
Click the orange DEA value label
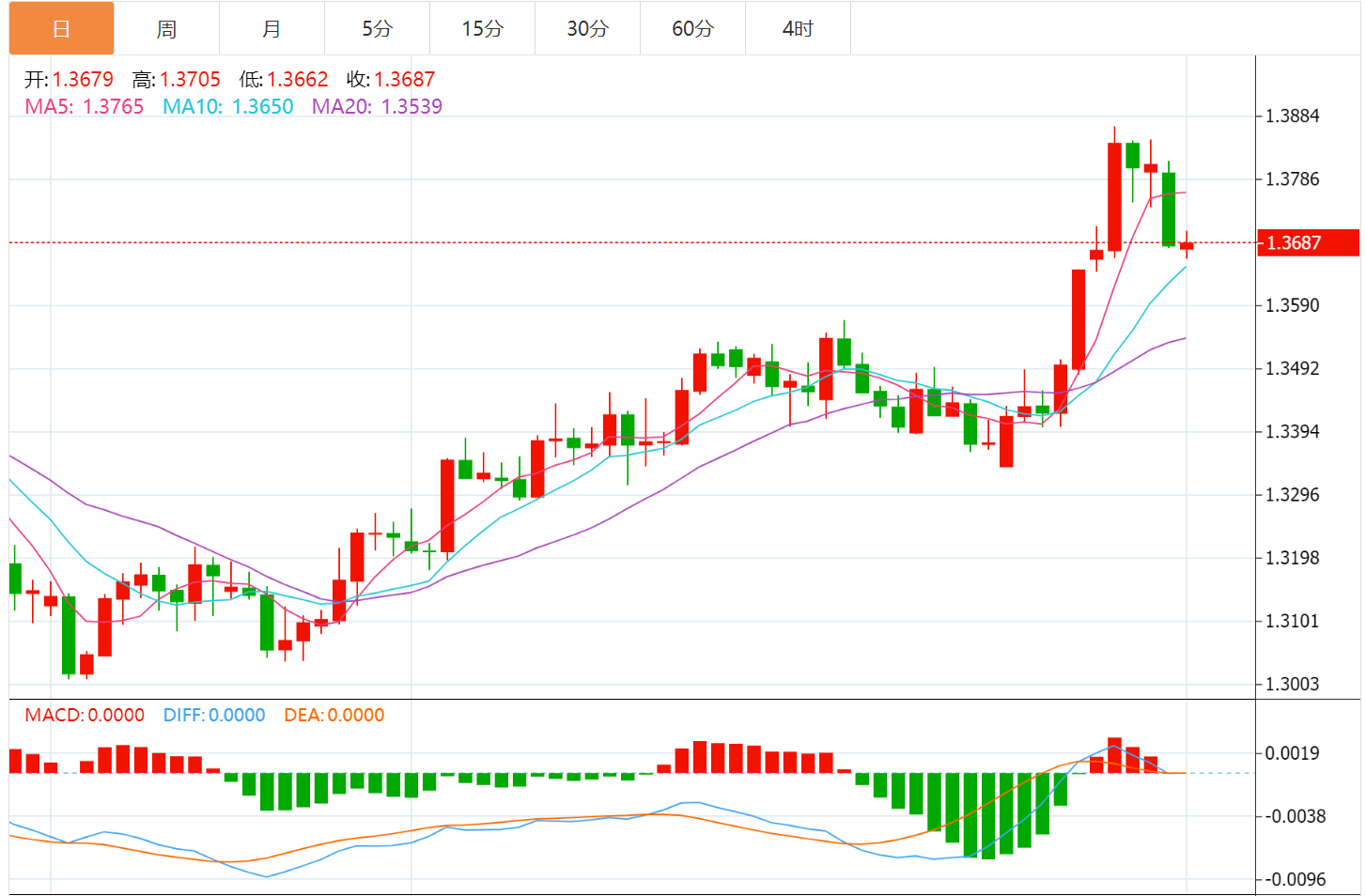coord(334,716)
